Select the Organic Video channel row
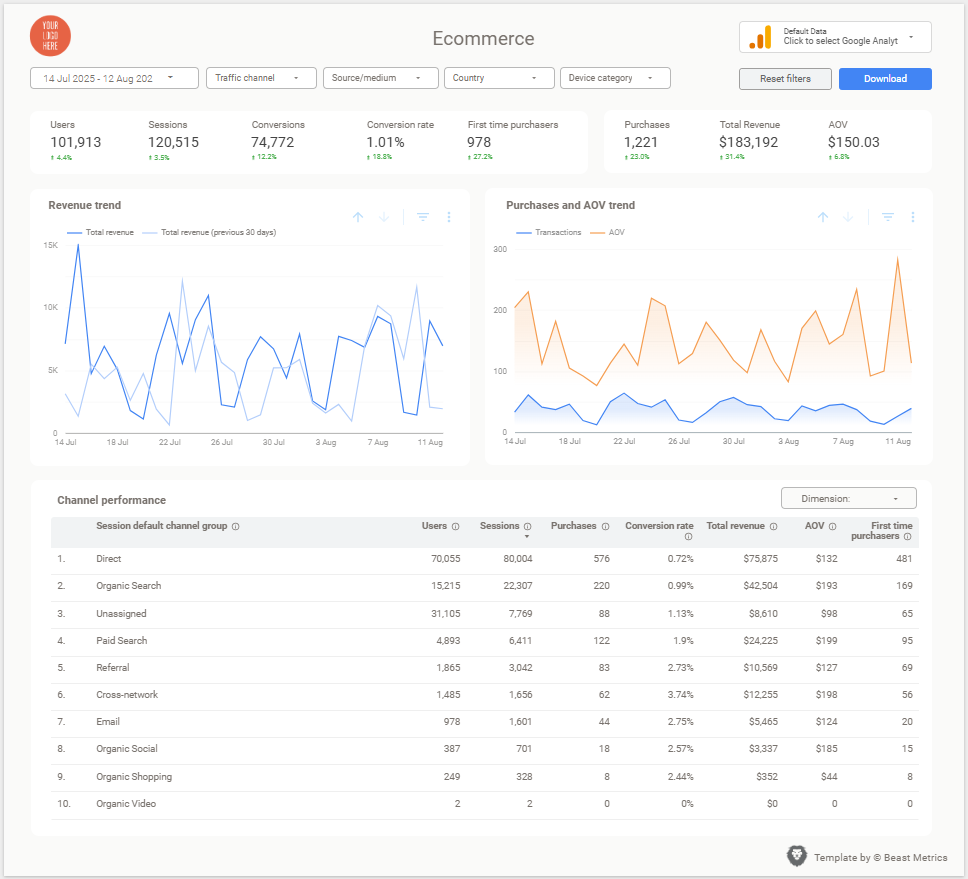Image resolution: width=968 pixels, height=879 pixels. [x=485, y=804]
